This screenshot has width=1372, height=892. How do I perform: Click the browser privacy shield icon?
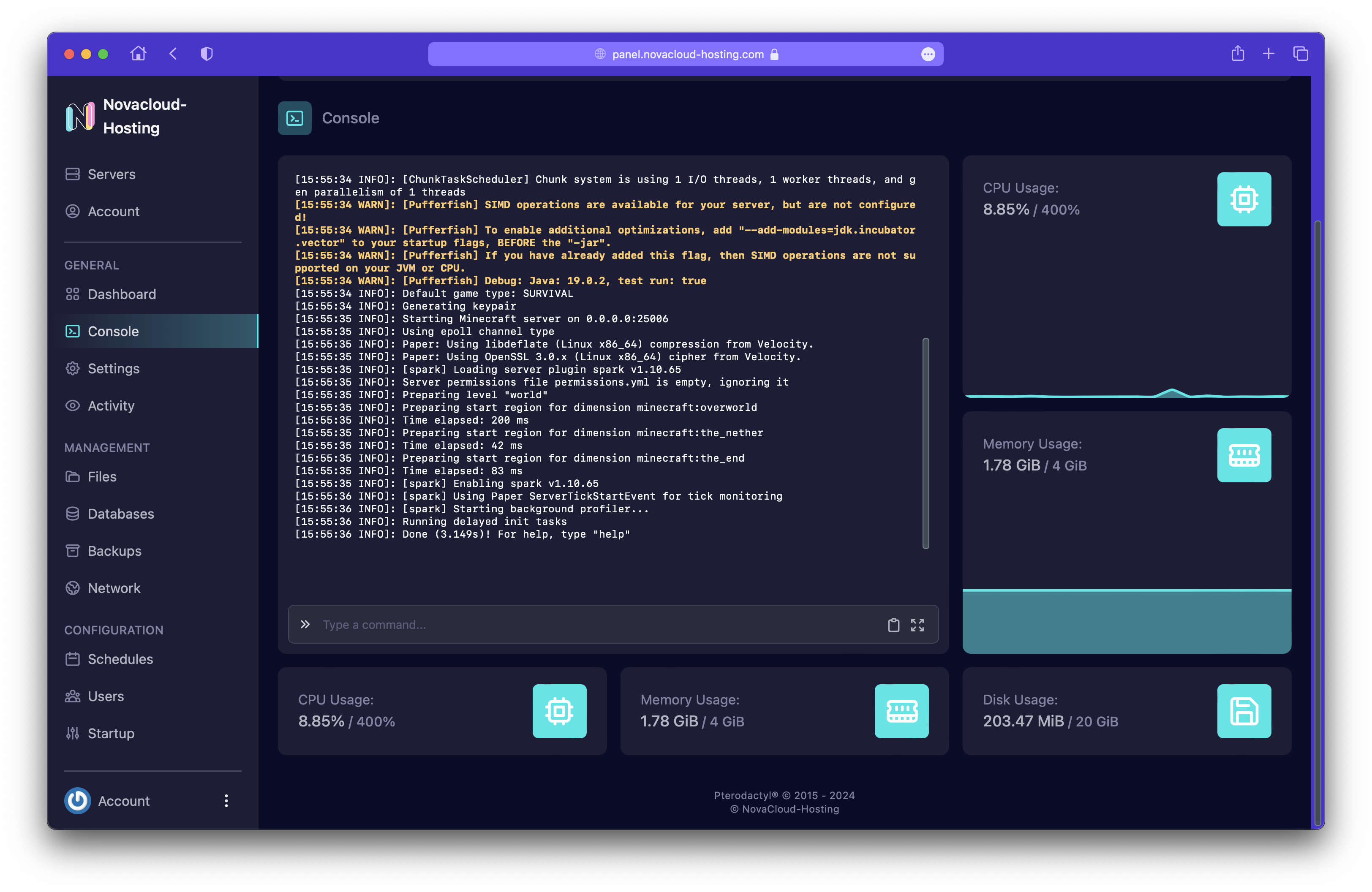[x=207, y=54]
